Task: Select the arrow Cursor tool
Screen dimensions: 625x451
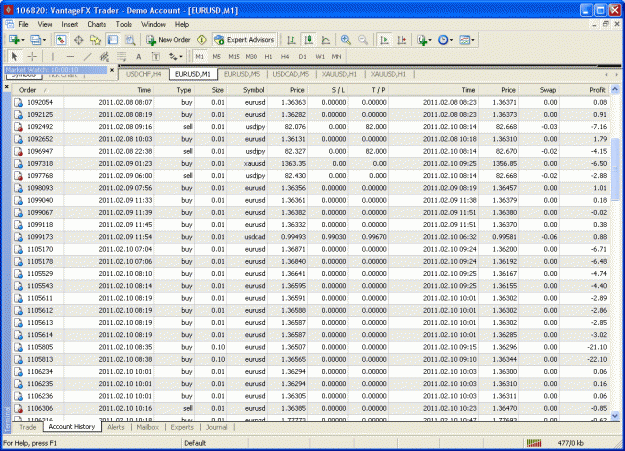Action: click(x=14, y=57)
